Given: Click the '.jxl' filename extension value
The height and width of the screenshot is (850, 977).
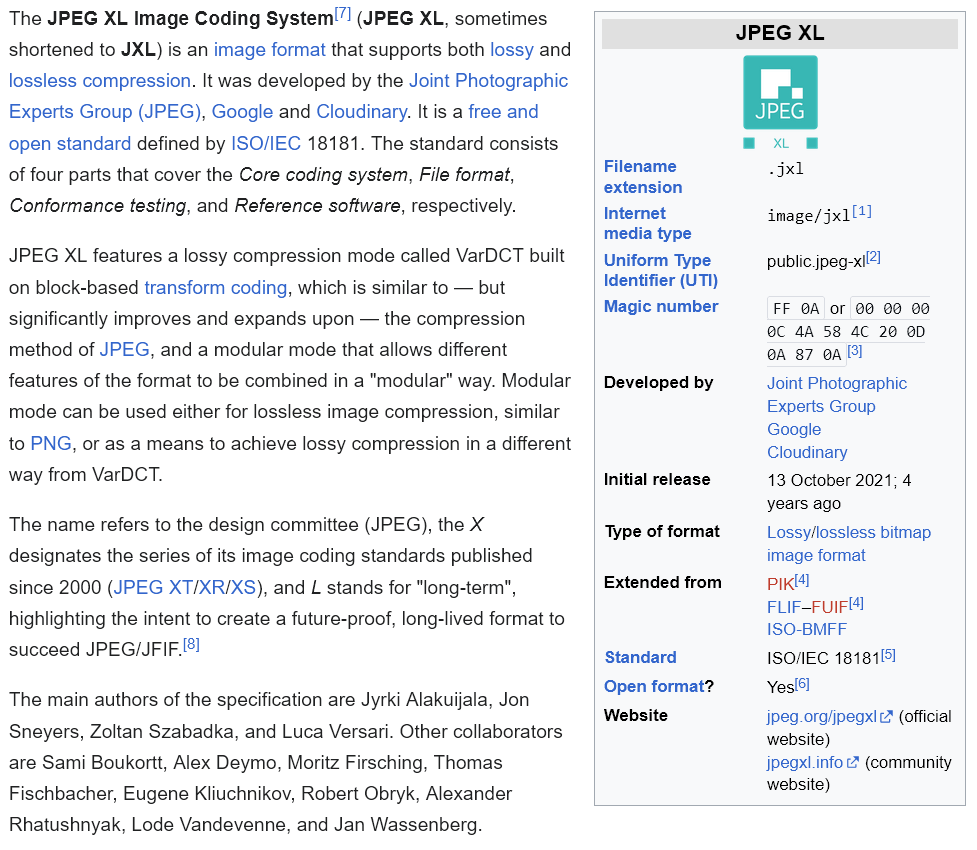Looking at the screenshot, I should click(785, 168).
